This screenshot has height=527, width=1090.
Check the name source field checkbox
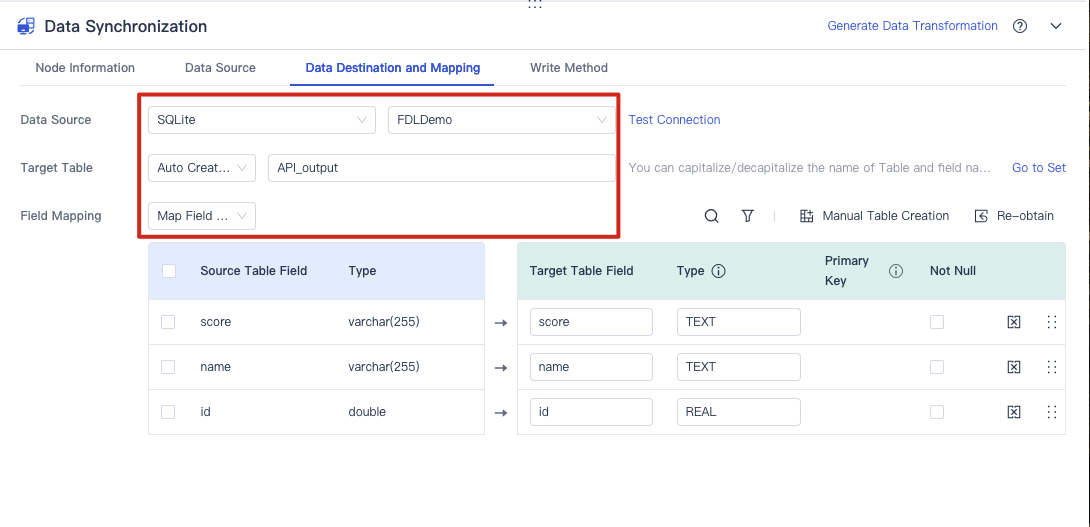tap(168, 367)
